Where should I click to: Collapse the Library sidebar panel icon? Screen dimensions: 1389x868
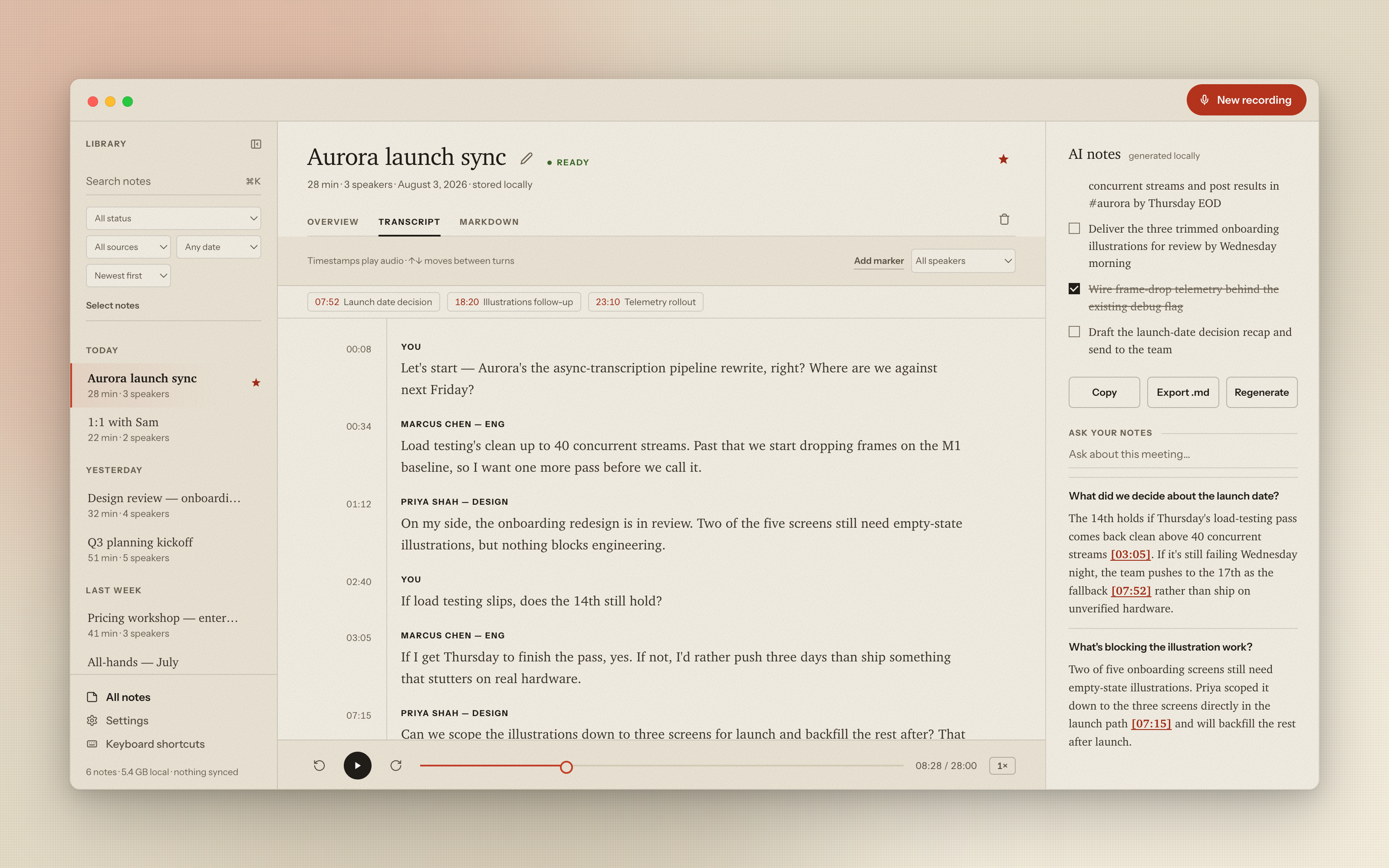[256, 144]
